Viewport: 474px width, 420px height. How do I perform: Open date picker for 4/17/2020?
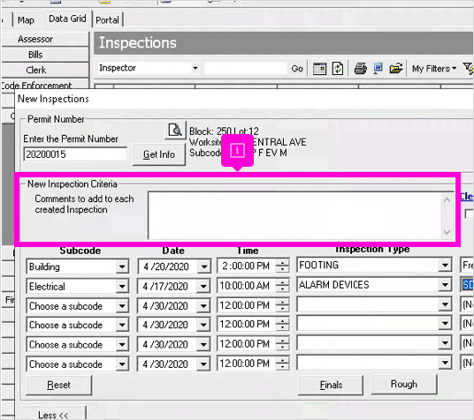click(203, 286)
